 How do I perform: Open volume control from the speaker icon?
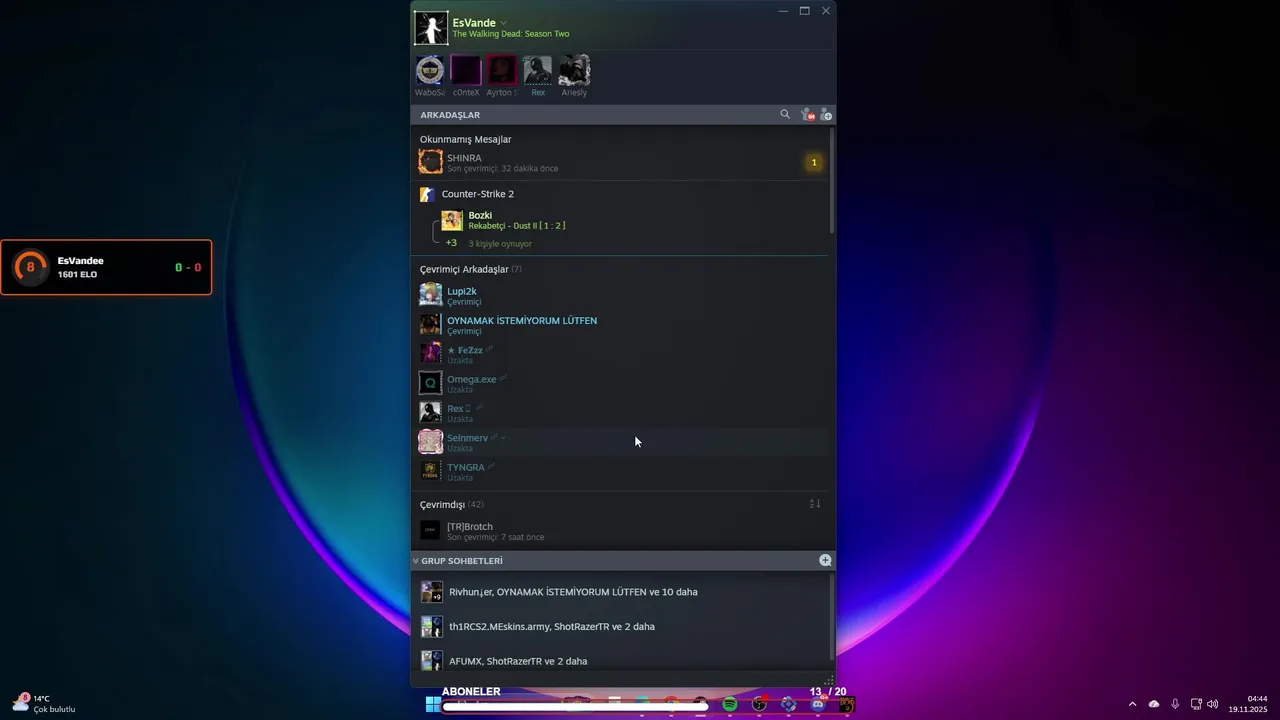[x=1213, y=704]
